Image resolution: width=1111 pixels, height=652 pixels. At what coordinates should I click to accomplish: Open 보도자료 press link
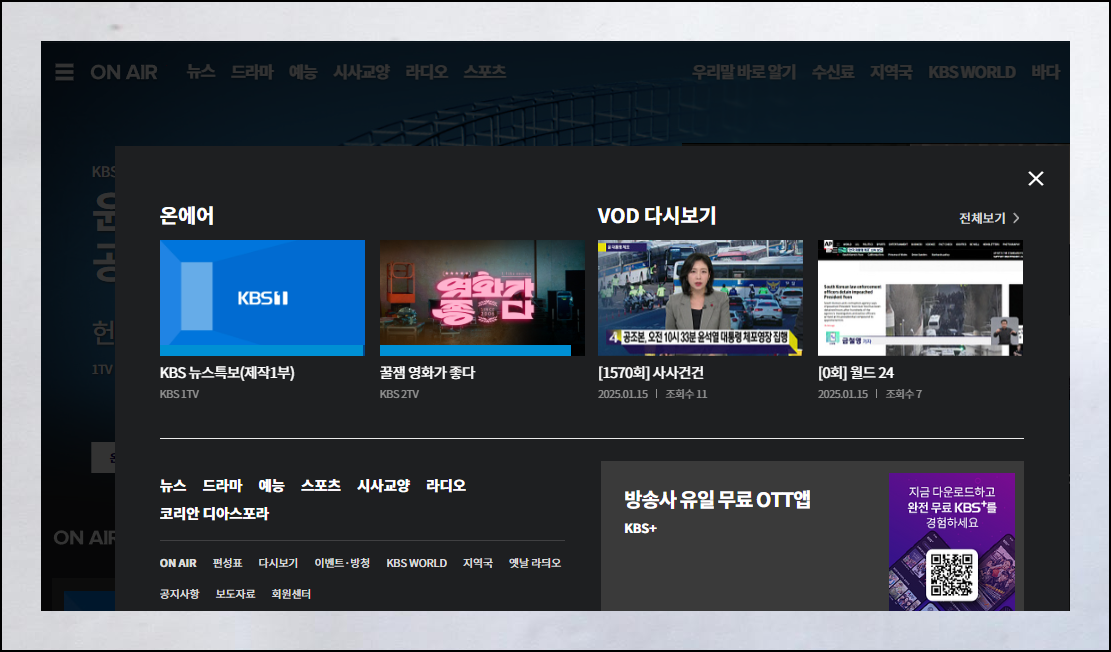click(235, 594)
